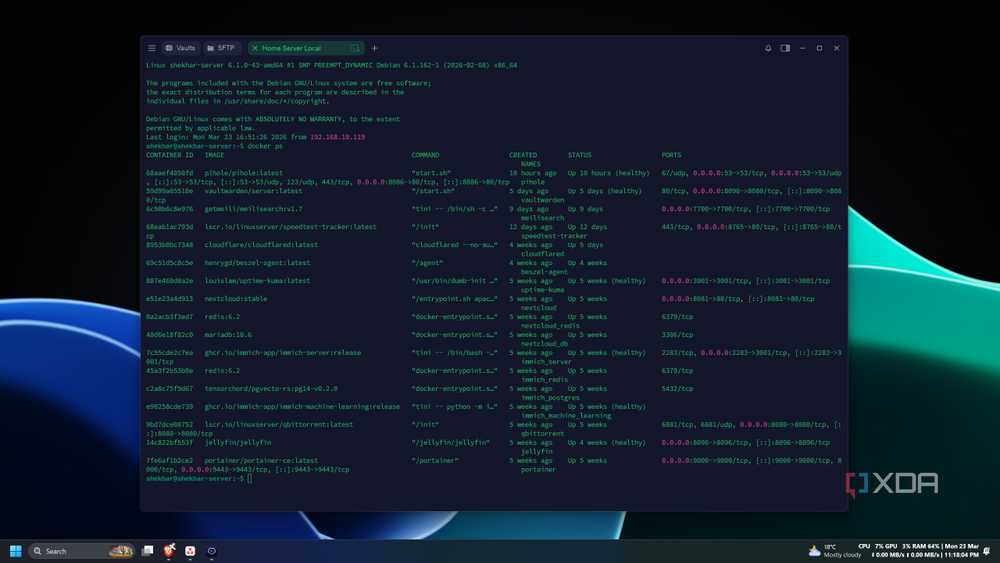Click the nextcloud_db container name
Screen dimensions: 1000x563
pyautogui.click(x=544, y=344)
